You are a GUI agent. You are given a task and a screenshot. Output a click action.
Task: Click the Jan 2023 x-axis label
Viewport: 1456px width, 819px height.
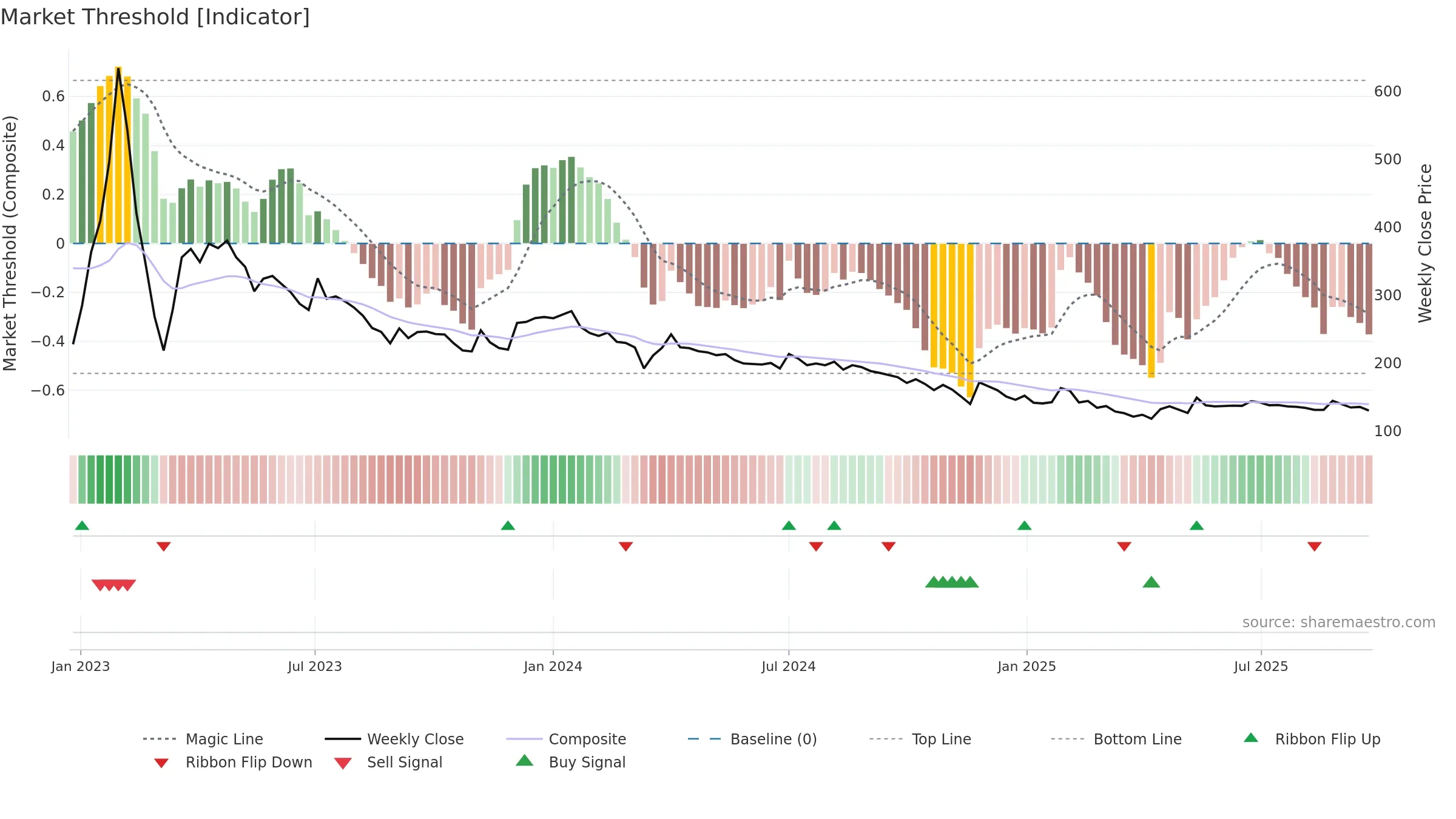pos(81,666)
